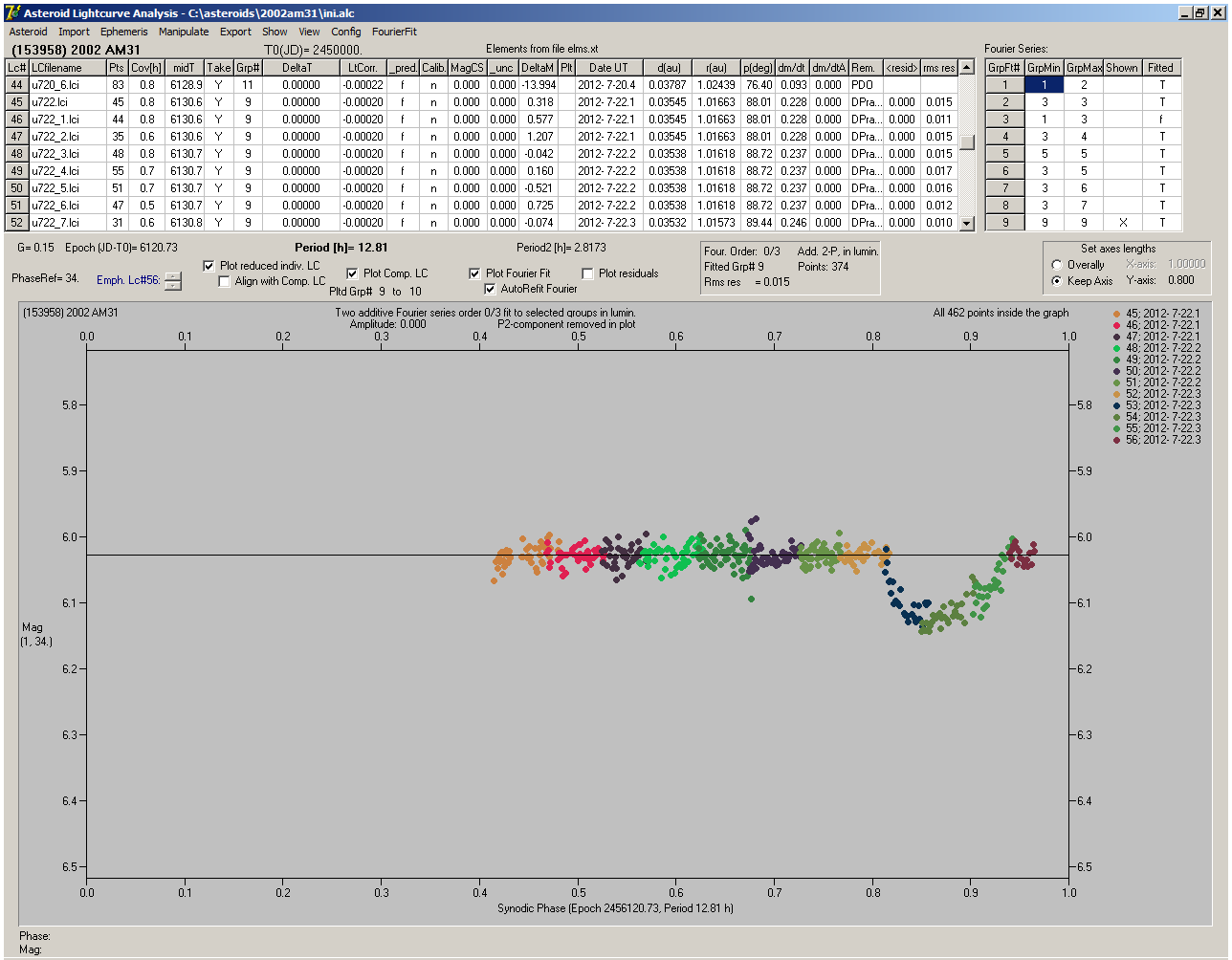Viewport: 1232px width, 960px height.
Task: Open the Manipulate menu
Action: [184, 32]
